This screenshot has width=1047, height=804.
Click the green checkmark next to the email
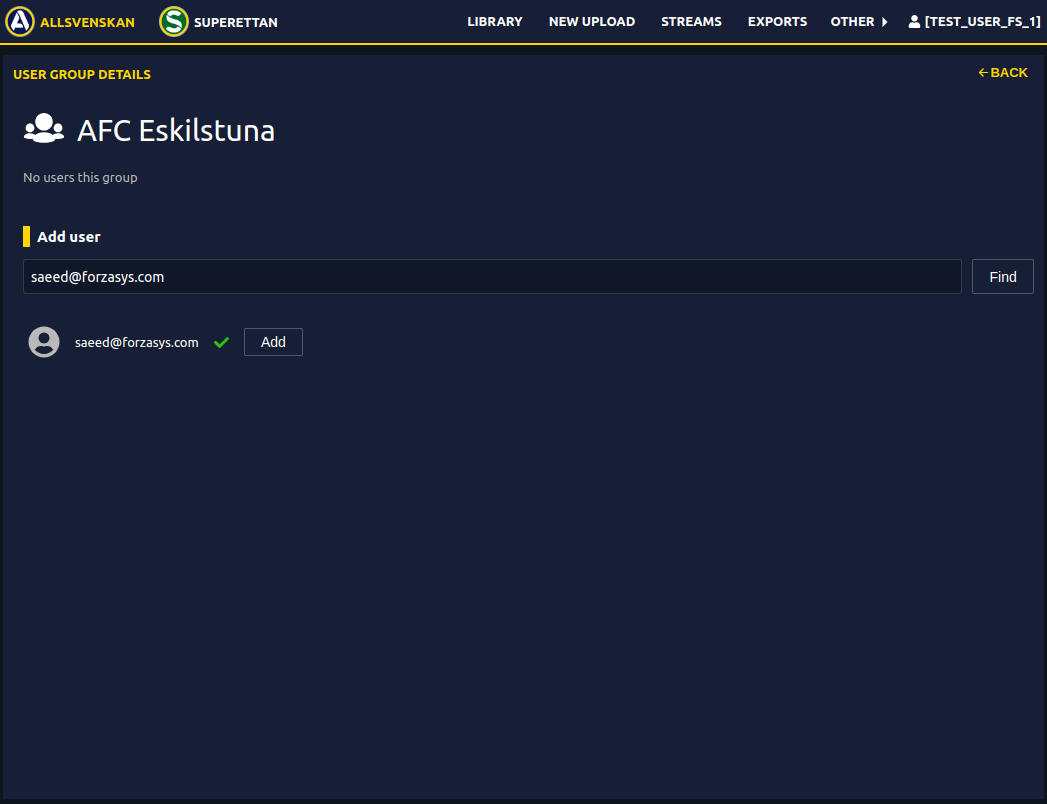tap(221, 342)
